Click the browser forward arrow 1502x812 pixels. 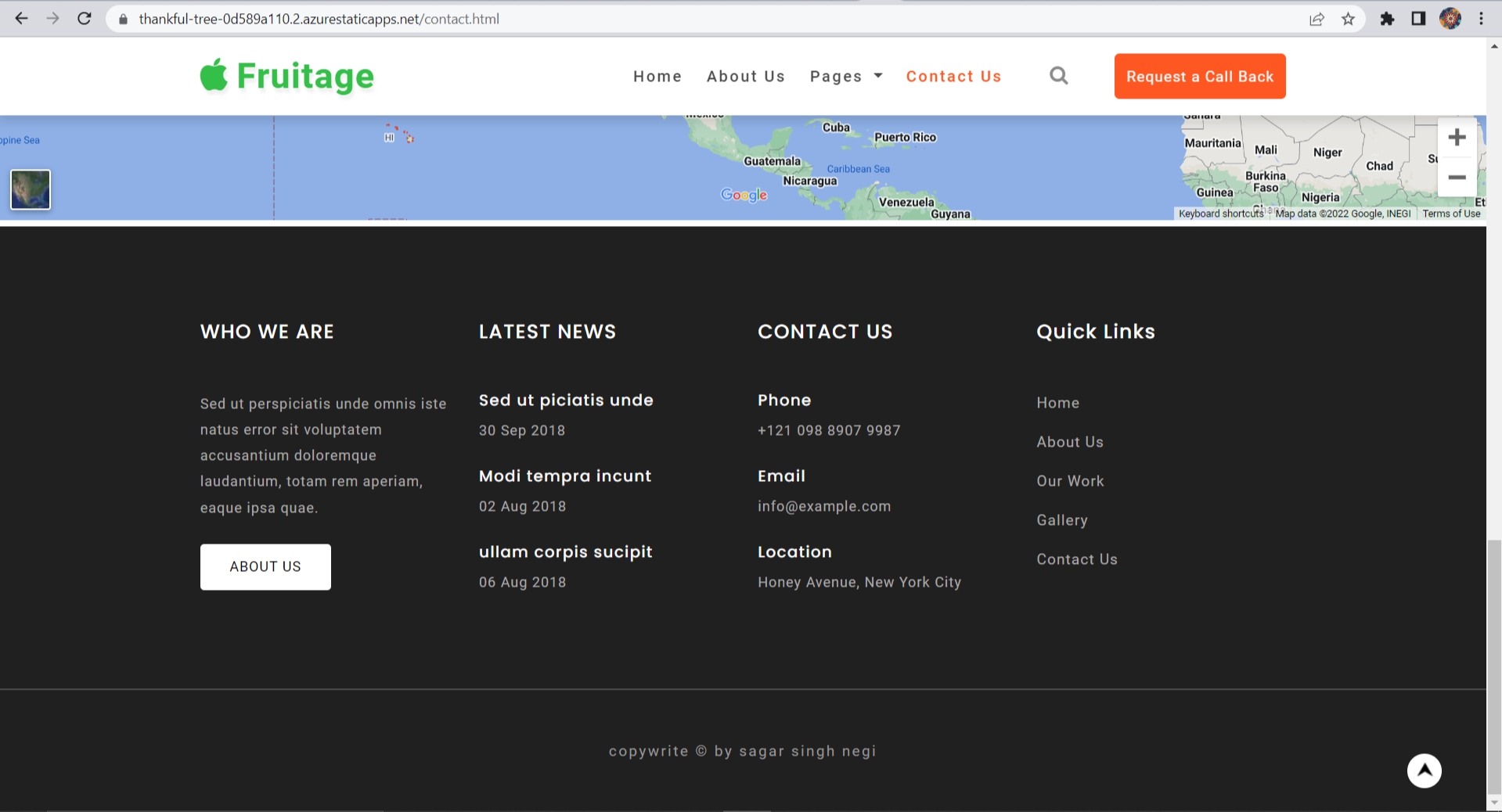coord(52,19)
